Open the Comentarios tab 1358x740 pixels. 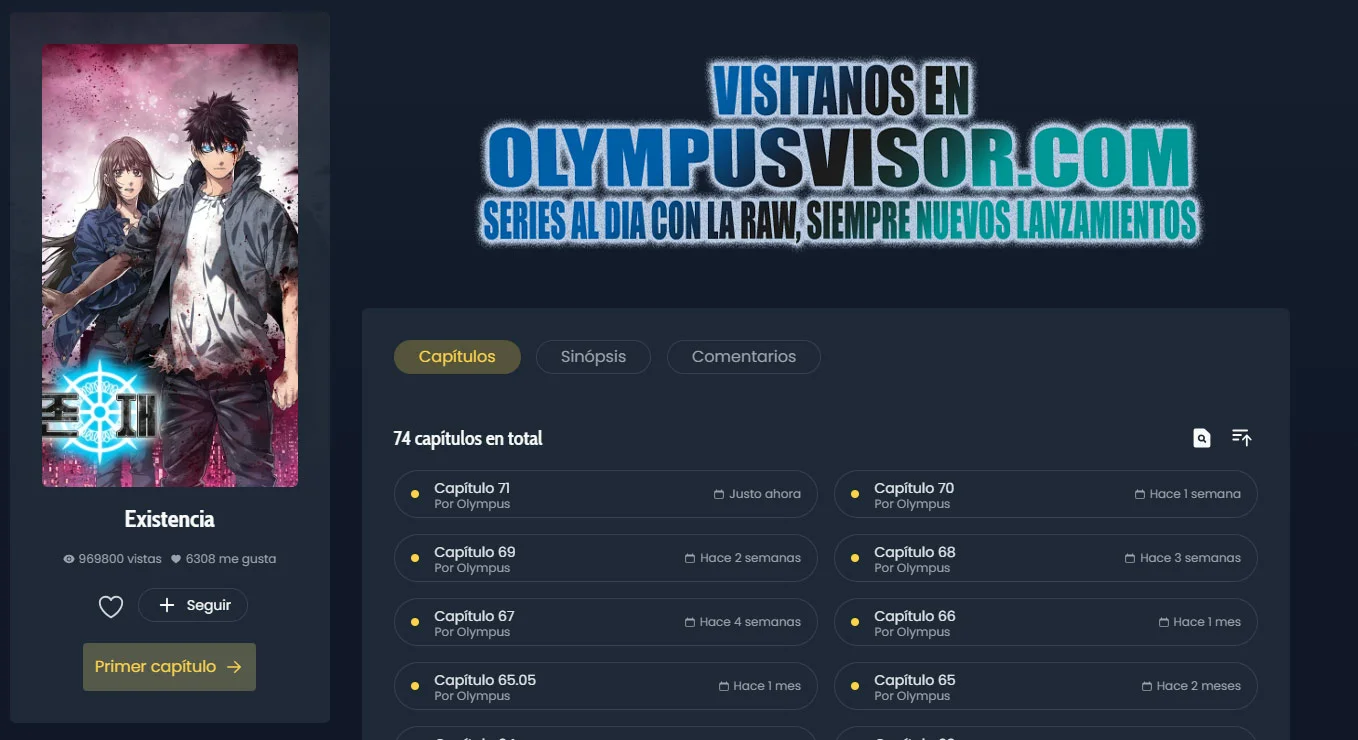pos(744,357)
